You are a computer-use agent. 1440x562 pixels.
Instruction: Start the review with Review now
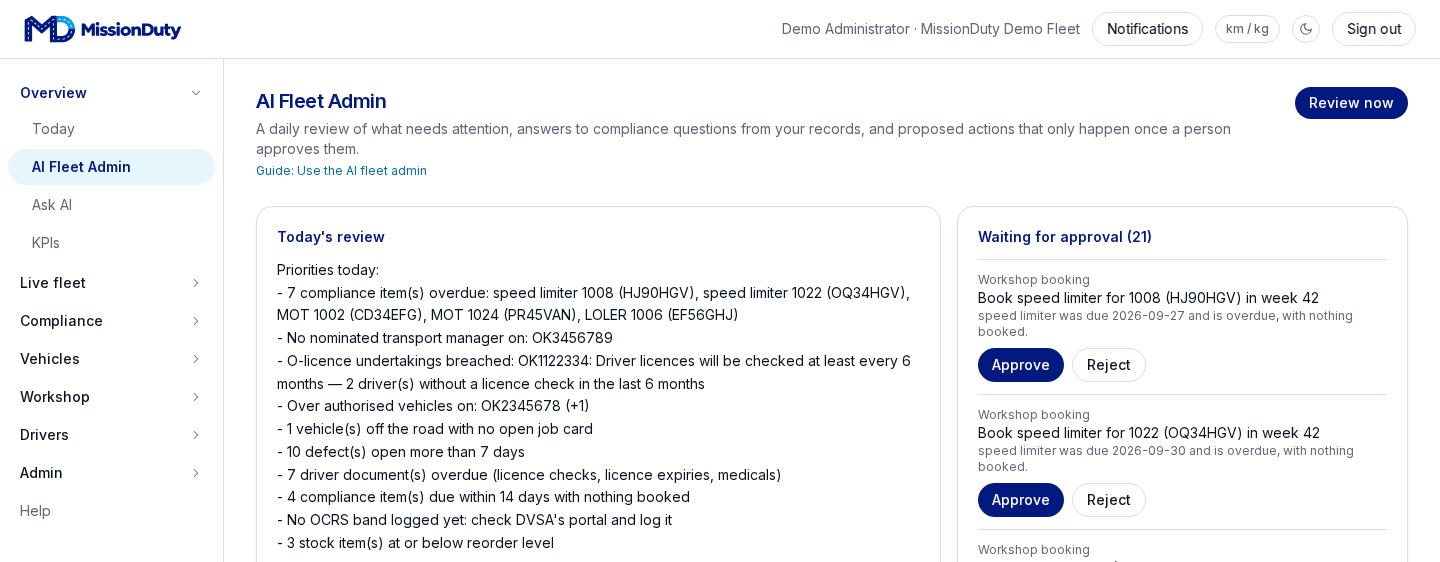pos(1351,103)
